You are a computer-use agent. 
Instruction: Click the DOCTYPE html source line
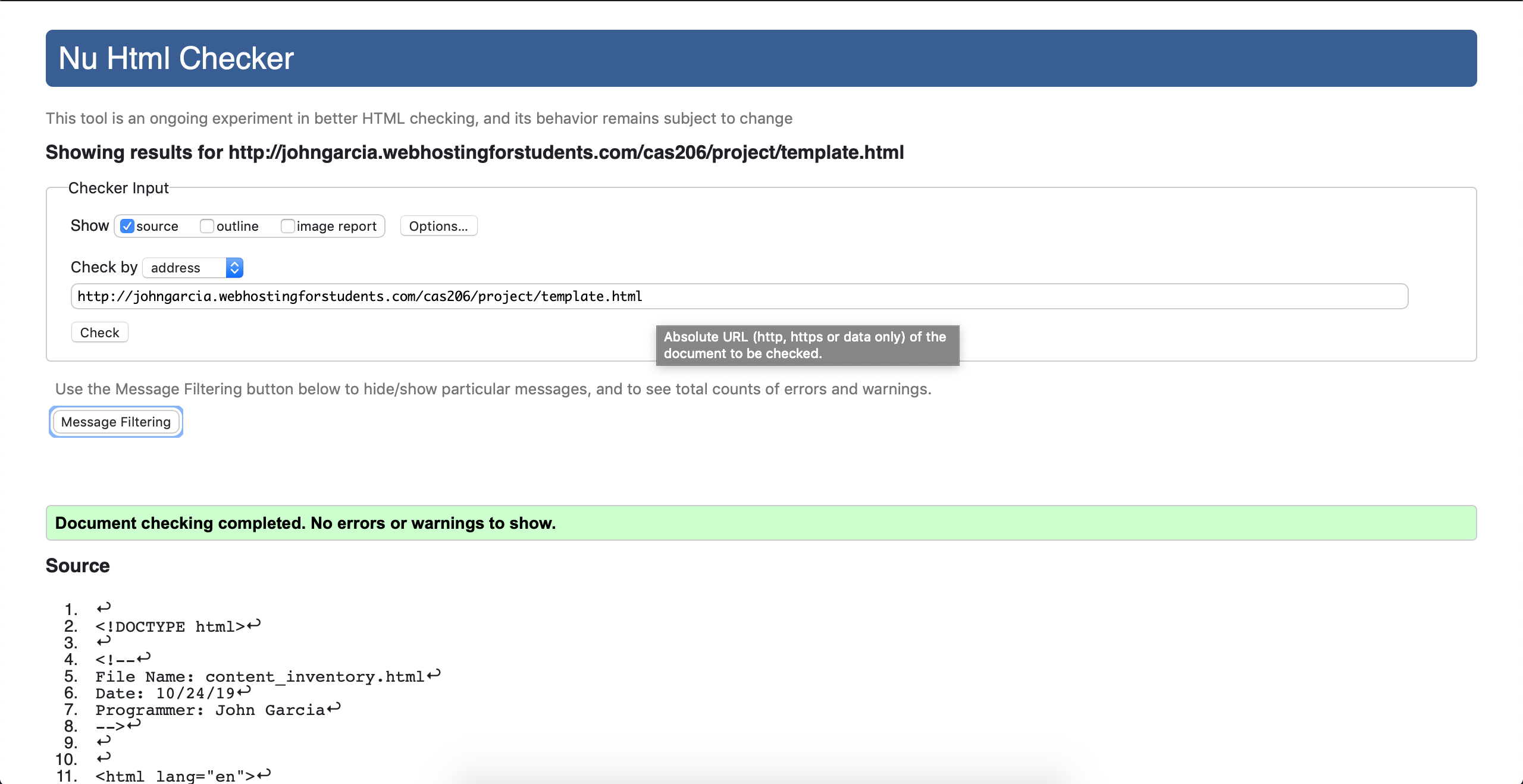pyautogui.click(x=170, y=626)
